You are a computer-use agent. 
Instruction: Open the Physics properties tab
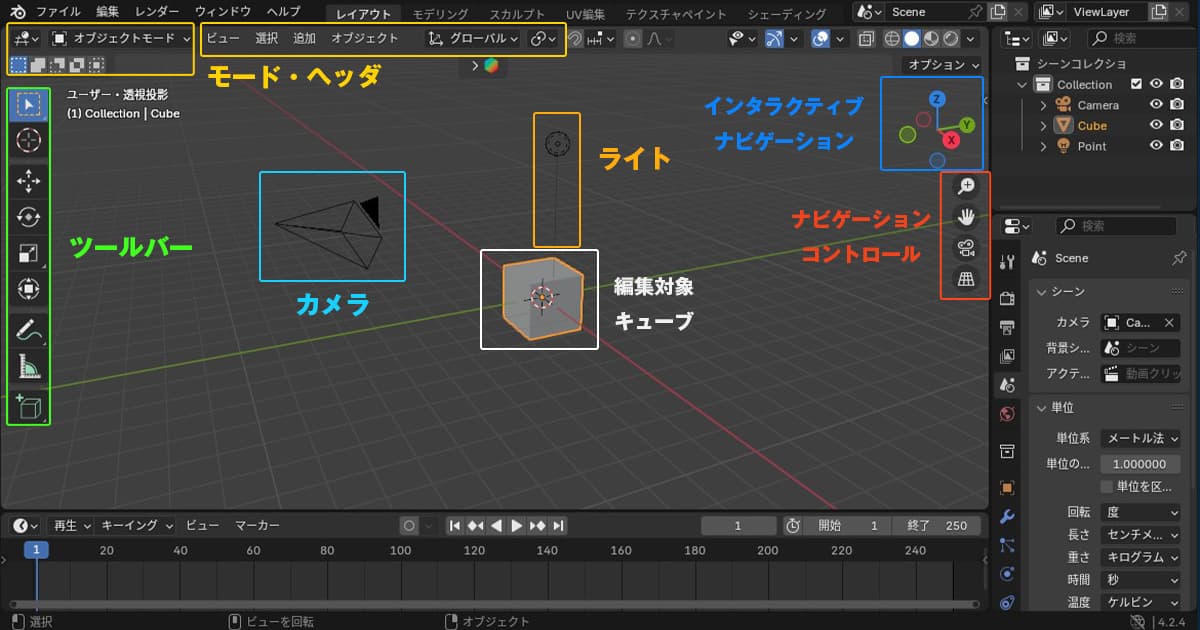pos(1007,574)
